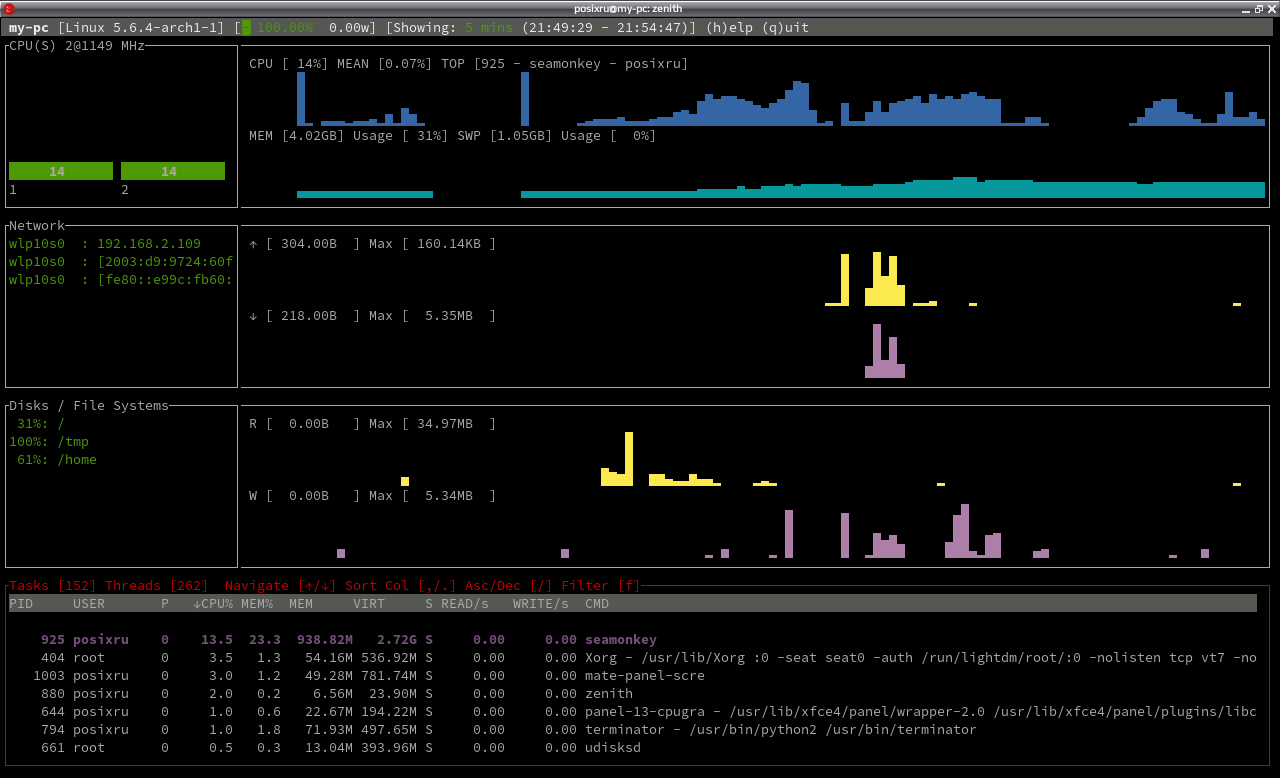The height and width of the screenshot is (778, 1280).
Task: Click the MEM% column header
Action: pyautogui.click(x=257, y=604)
